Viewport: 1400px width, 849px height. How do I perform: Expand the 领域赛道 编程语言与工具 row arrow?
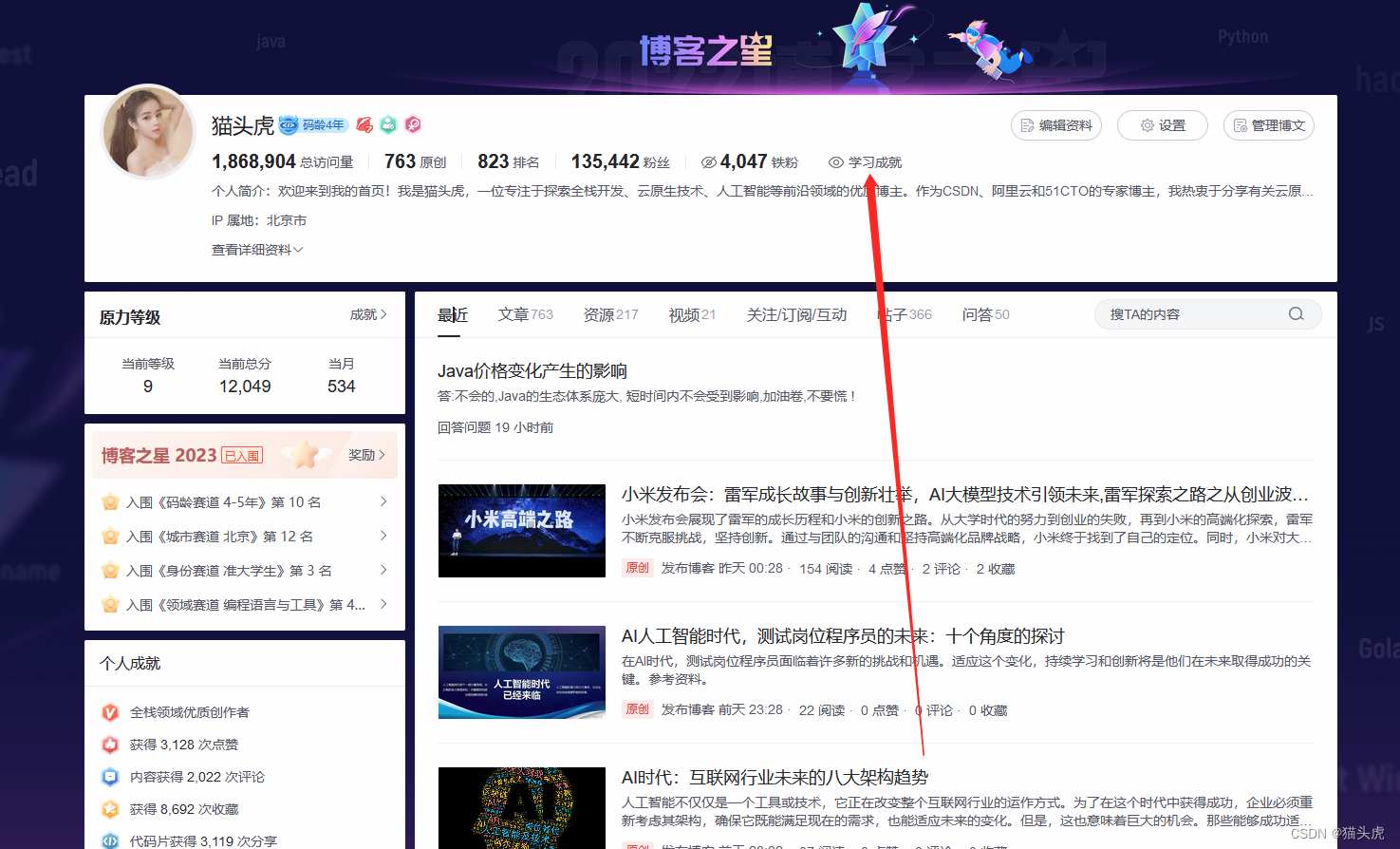tap(383, 604)
